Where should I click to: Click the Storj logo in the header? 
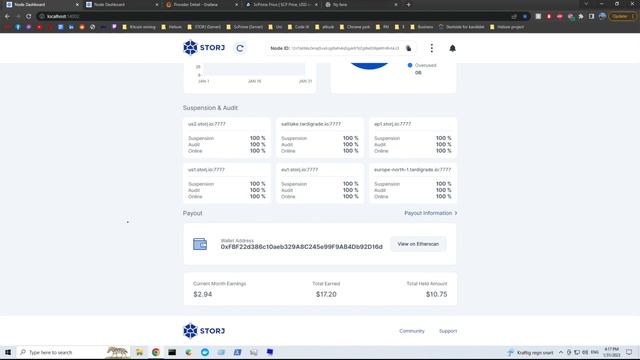(x=204, y=48)
